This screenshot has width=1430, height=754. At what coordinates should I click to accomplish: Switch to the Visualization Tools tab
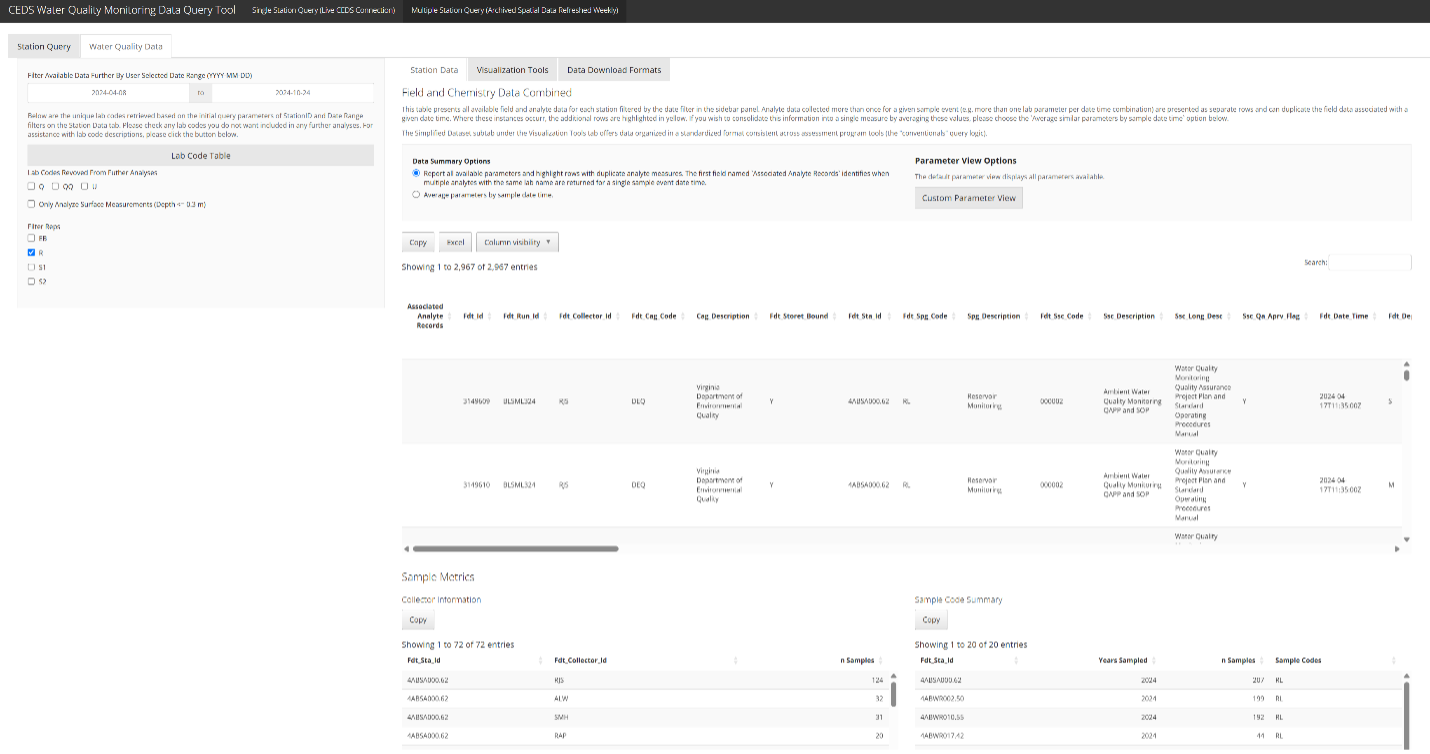(512, 70)
